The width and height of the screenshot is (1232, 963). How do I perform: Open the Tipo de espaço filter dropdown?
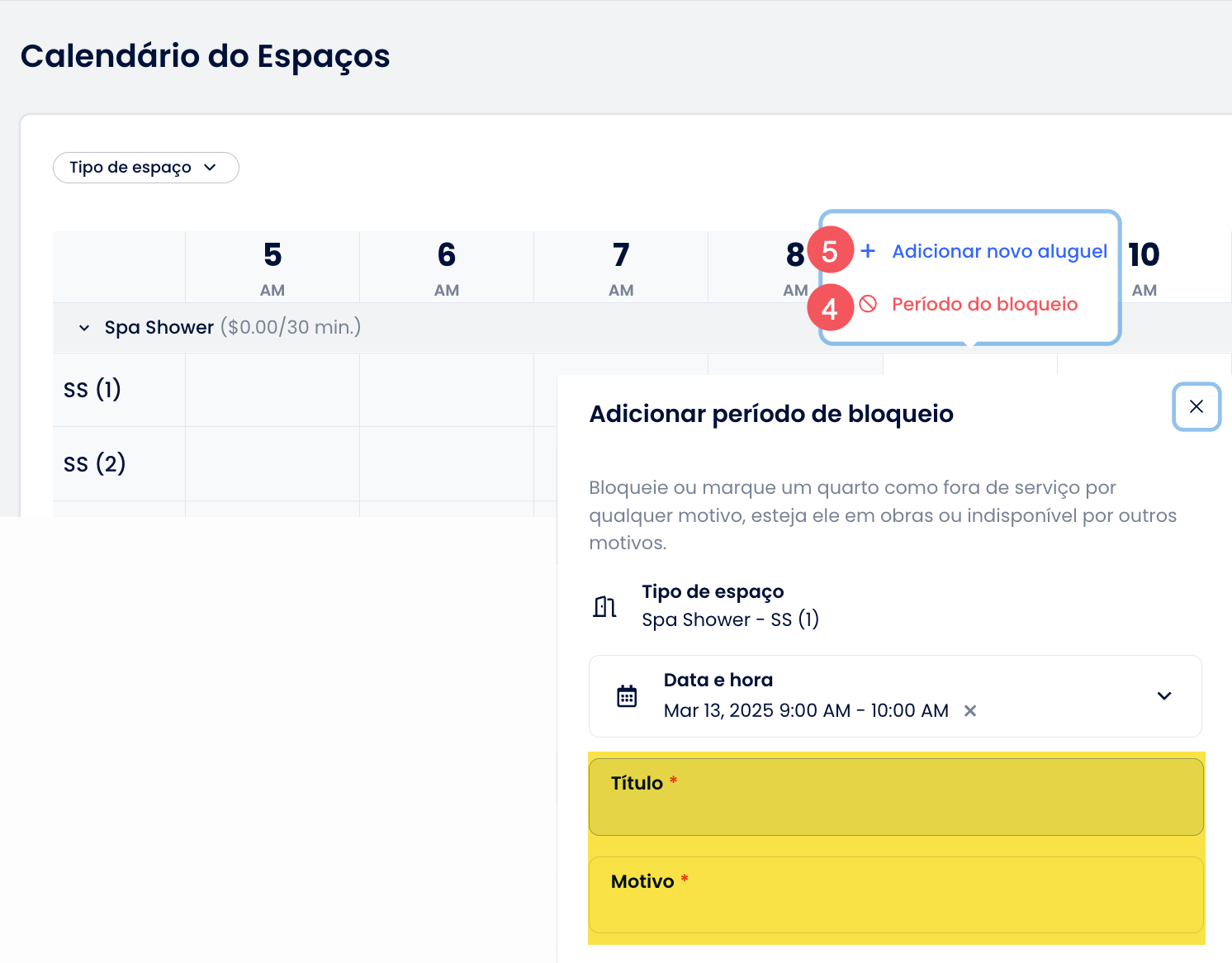(145, 168)
